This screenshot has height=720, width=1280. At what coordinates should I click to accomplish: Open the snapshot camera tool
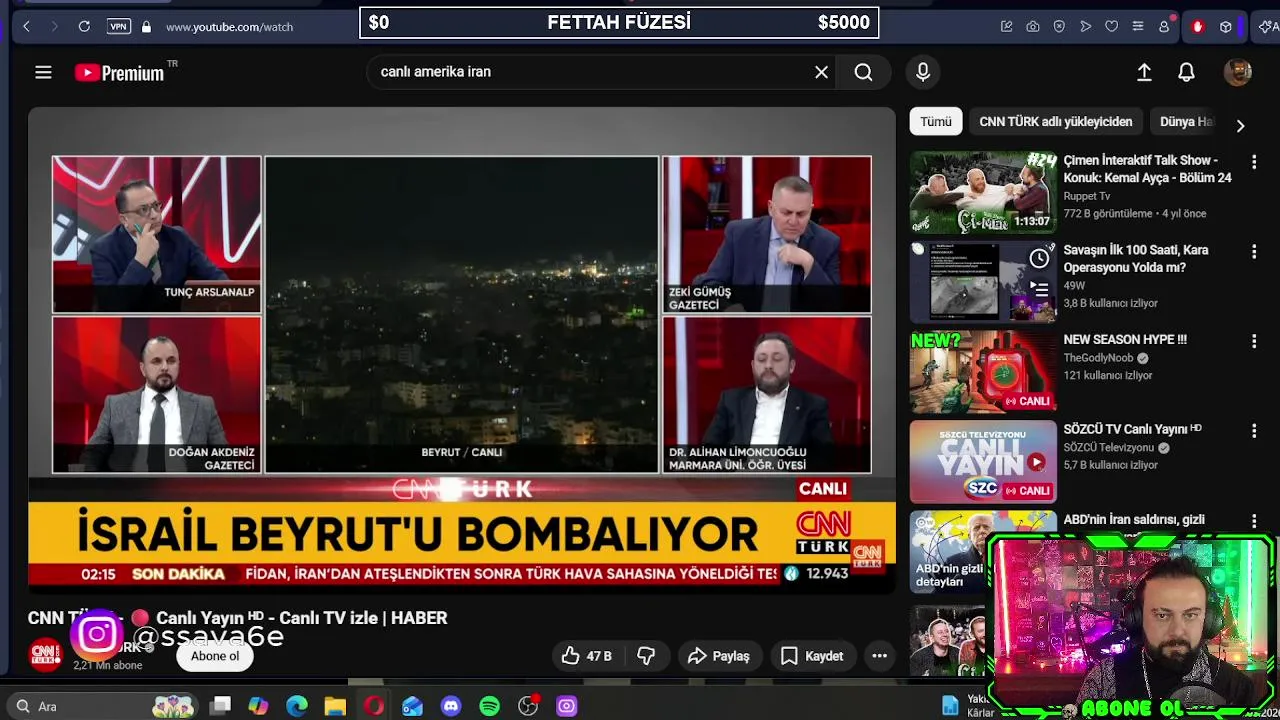point(1033,27)
